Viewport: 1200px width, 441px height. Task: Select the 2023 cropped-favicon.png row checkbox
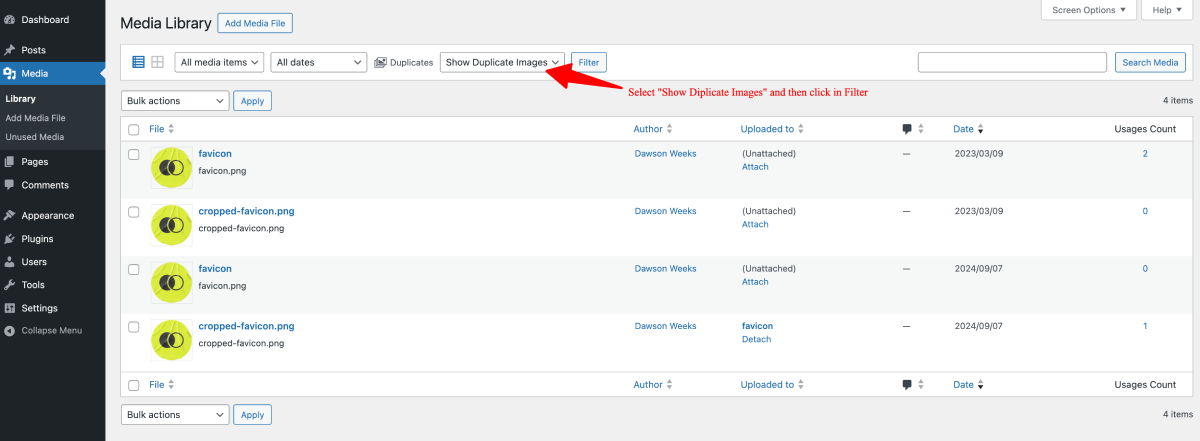click(x=133, y=212)
